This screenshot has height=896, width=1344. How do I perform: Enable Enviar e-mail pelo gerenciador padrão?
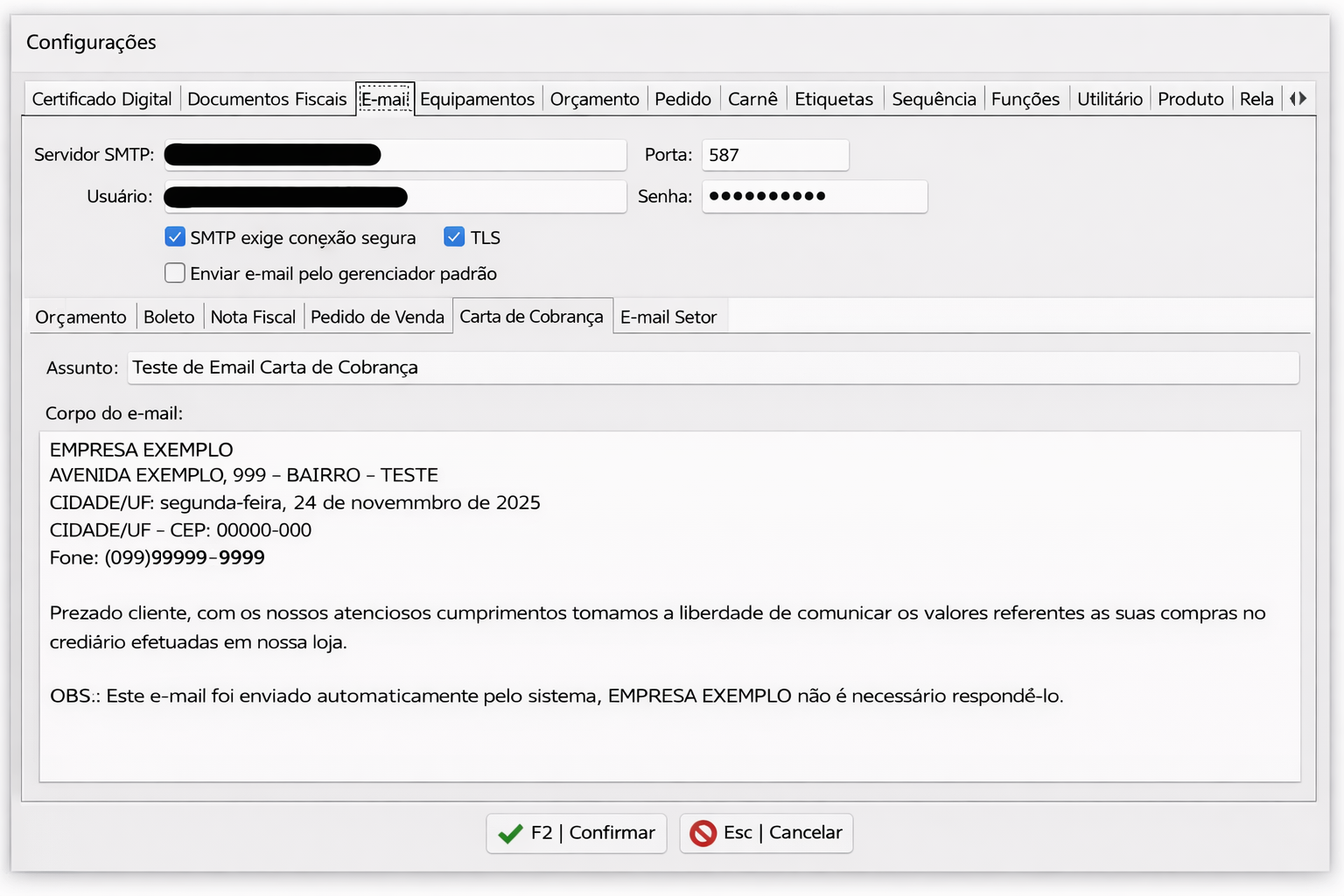point(175,273)
